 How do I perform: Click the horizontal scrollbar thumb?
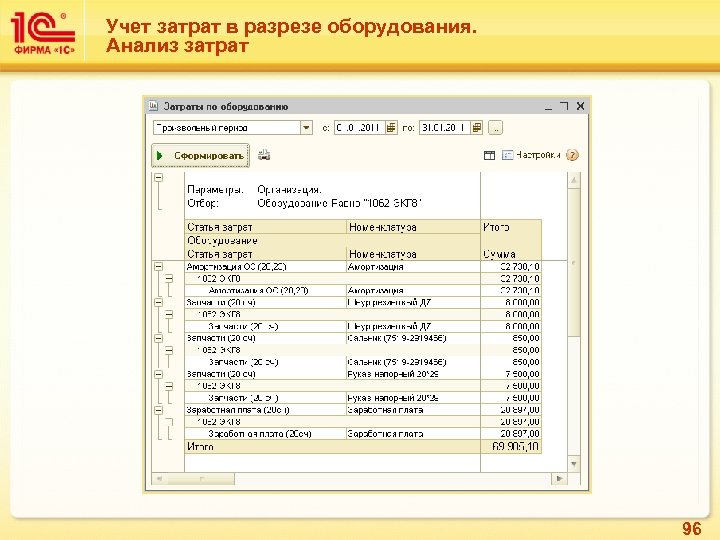[201, 478]
